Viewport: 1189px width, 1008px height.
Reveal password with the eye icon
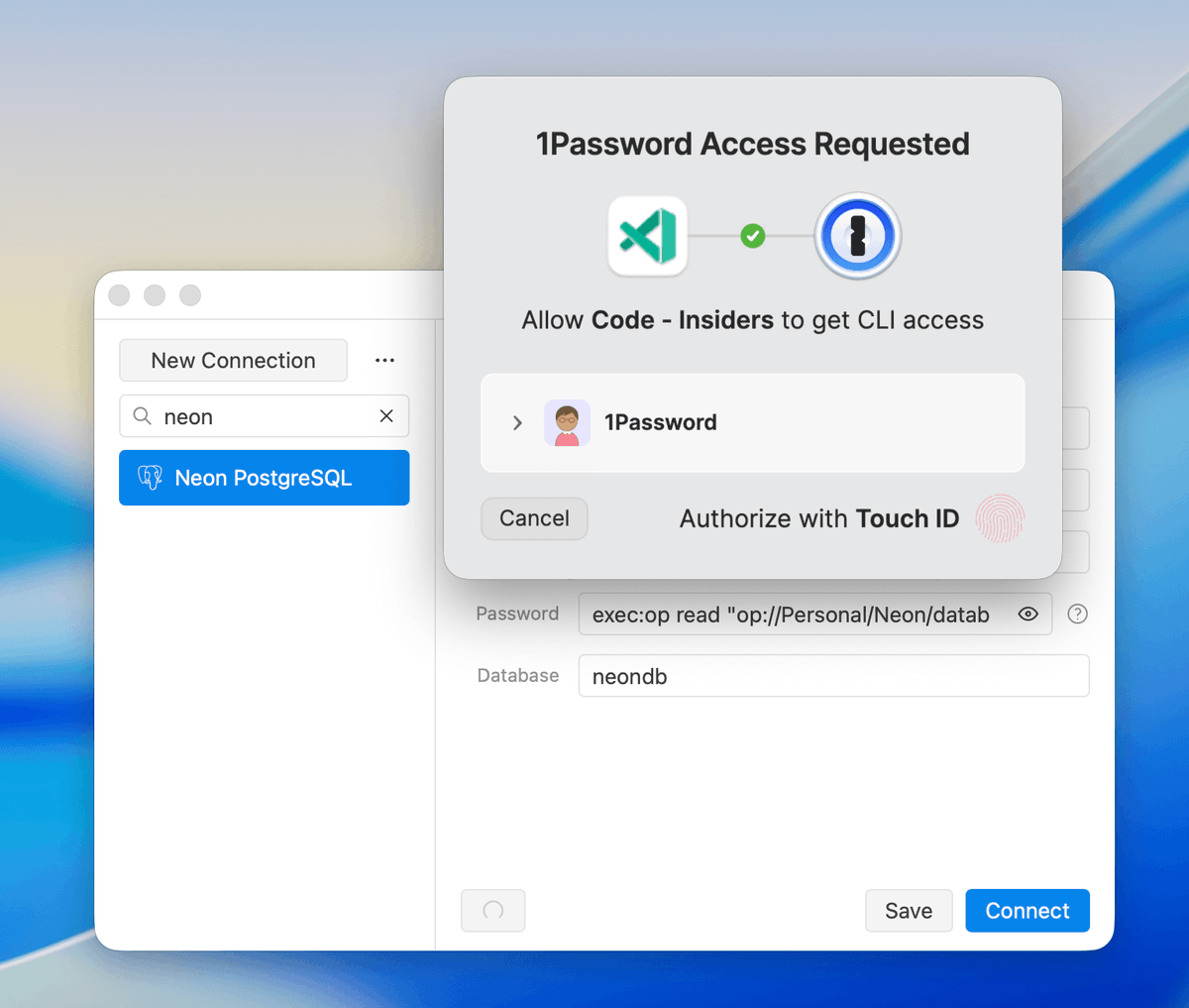pyautogui.click(x=1028, y=615)
